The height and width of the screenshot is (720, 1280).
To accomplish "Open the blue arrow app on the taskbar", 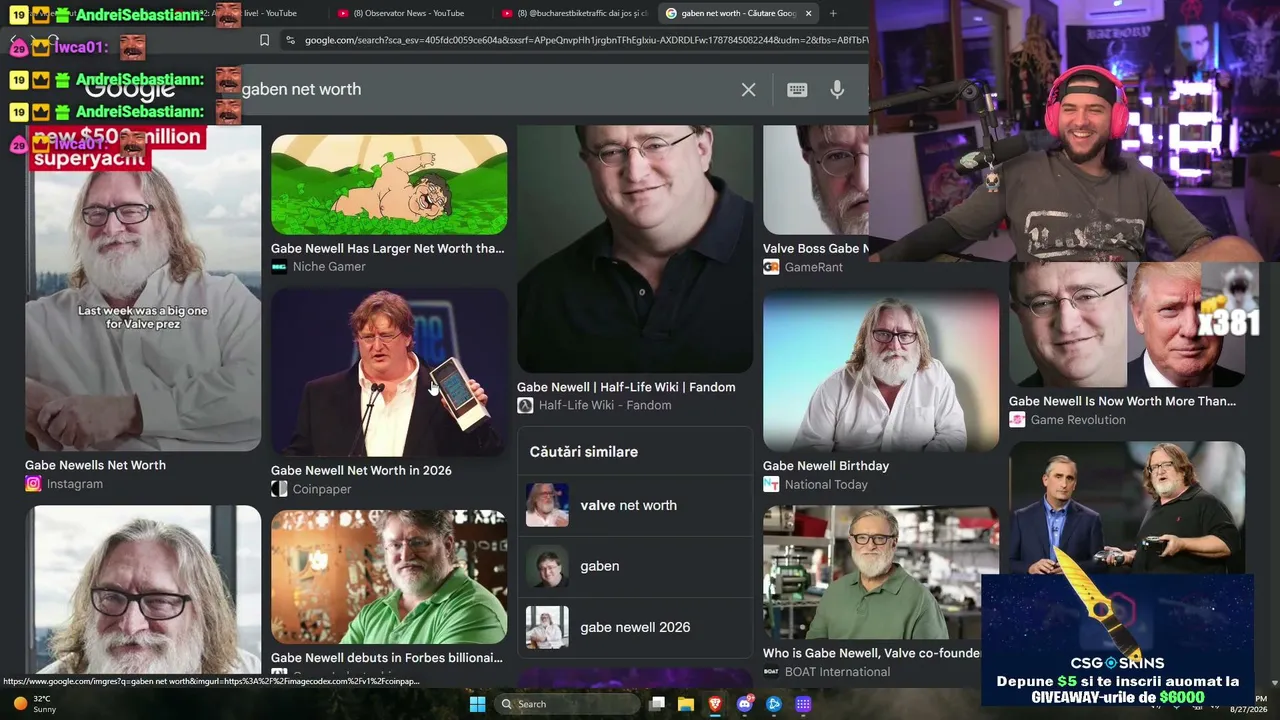I will point(773,704).
